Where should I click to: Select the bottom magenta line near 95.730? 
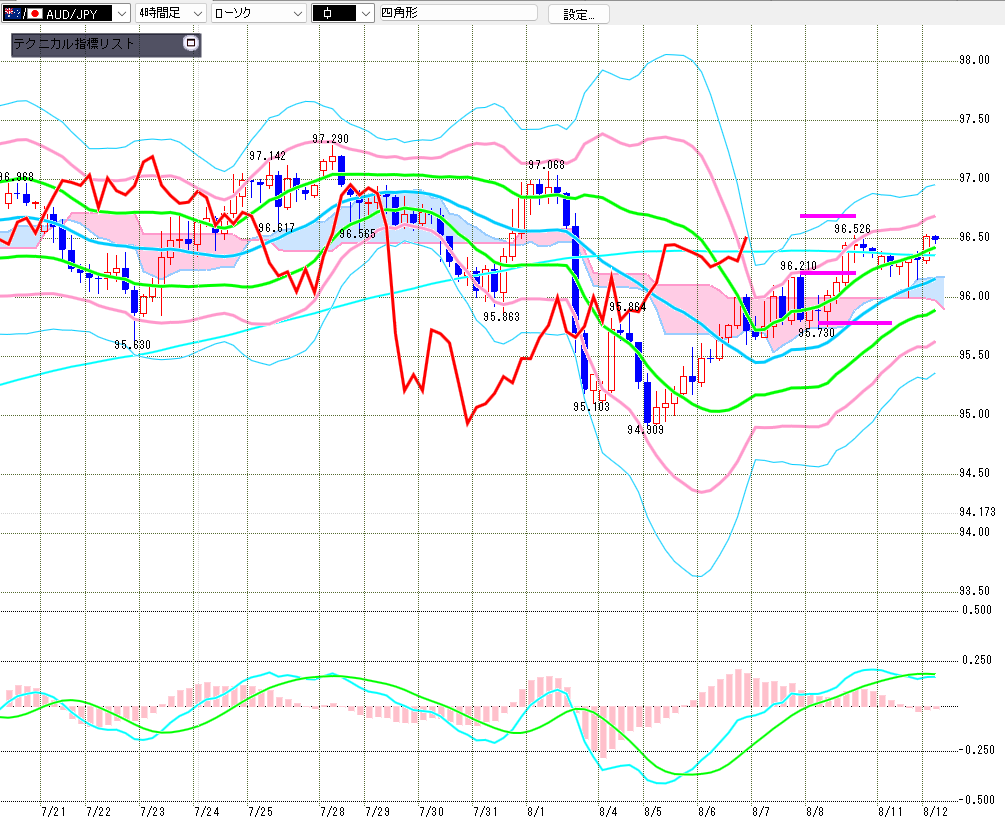tap(855, 323)
